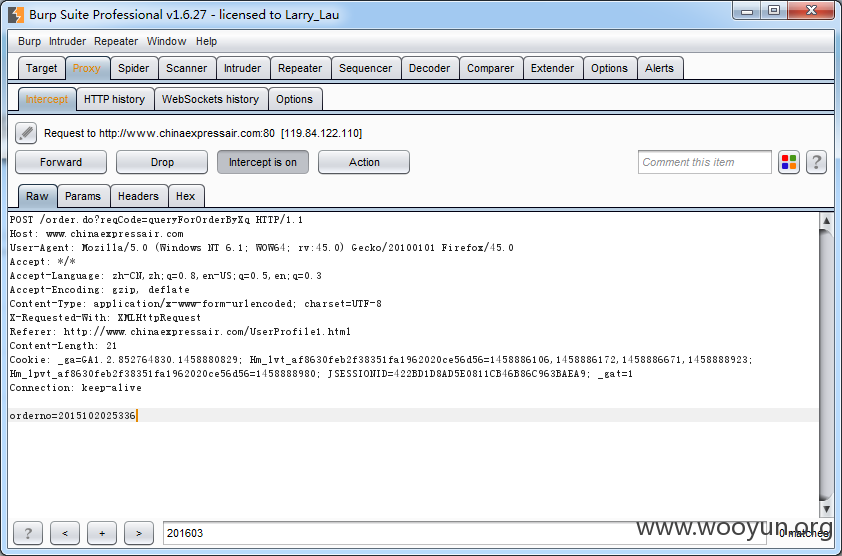Click the Host header line
This screenshot has height=556, width=842.
97,234
